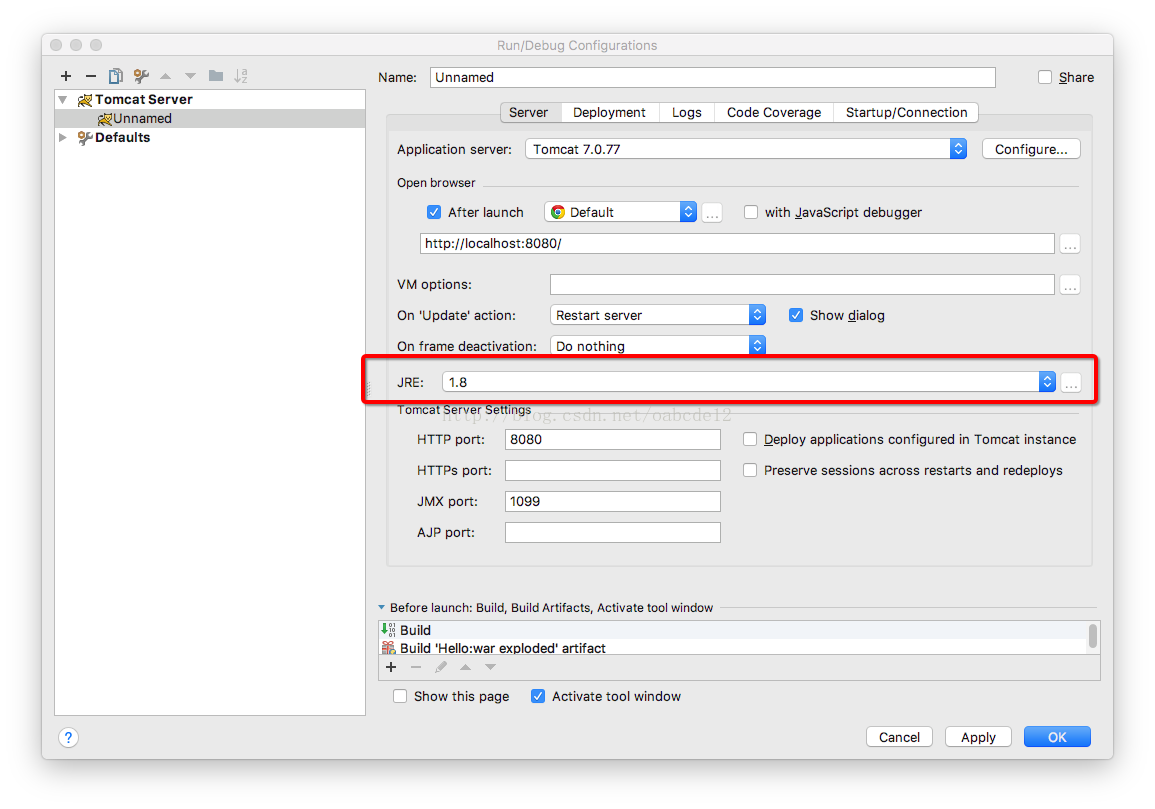The image size is (1155, 809).
Task: Open Default browser dropdown
Action: click(x=620, y=212)
